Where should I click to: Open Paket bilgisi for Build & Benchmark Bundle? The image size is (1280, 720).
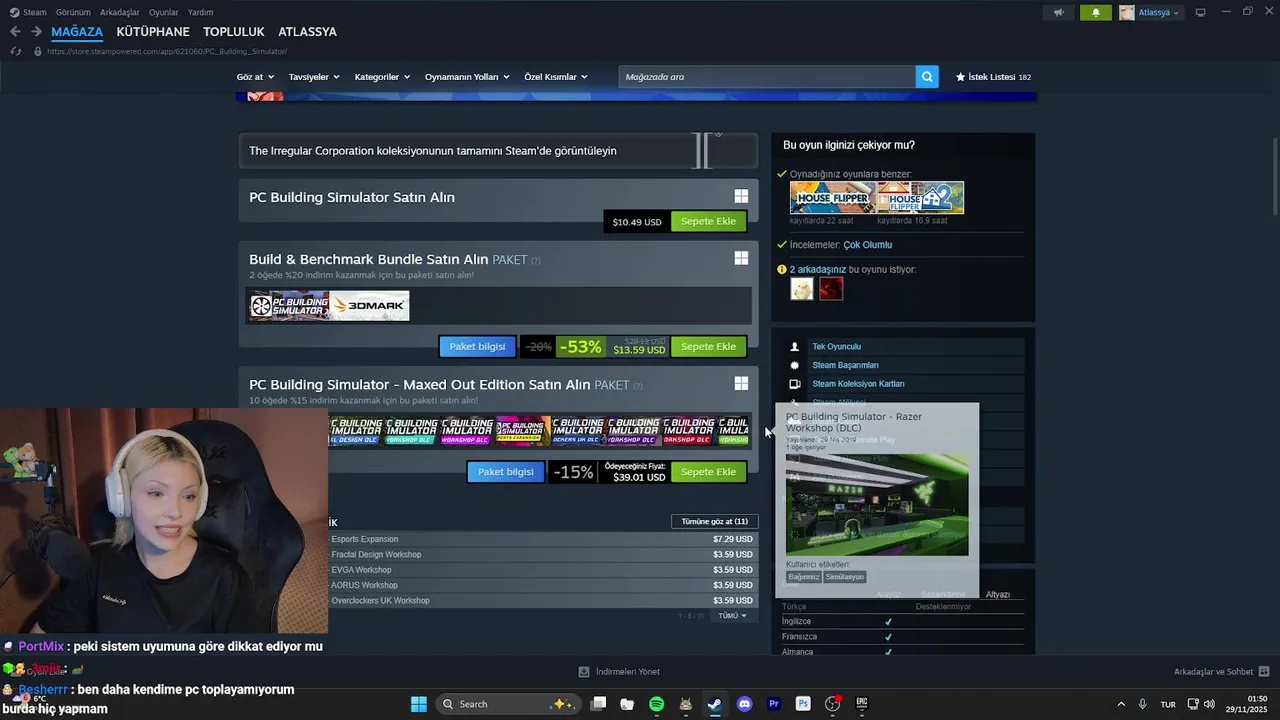[x=477, y=347]
